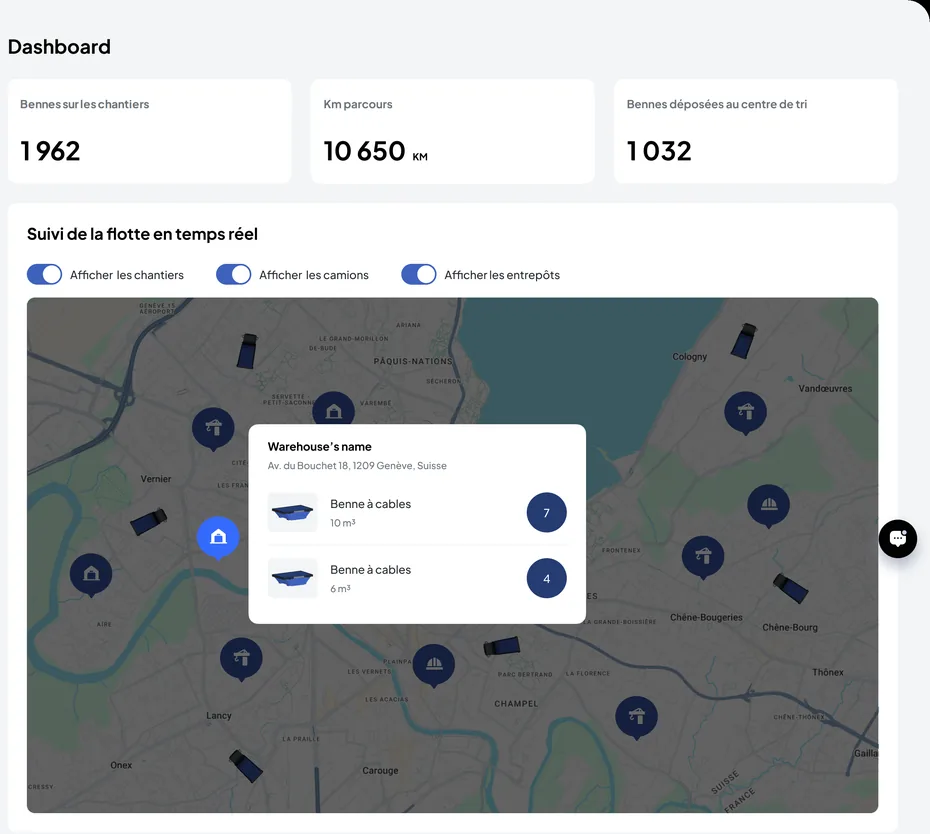The width and height of the screenshot is (930, 834).
Task: Select the truck right of Onex
Action: tap(246, 766)
